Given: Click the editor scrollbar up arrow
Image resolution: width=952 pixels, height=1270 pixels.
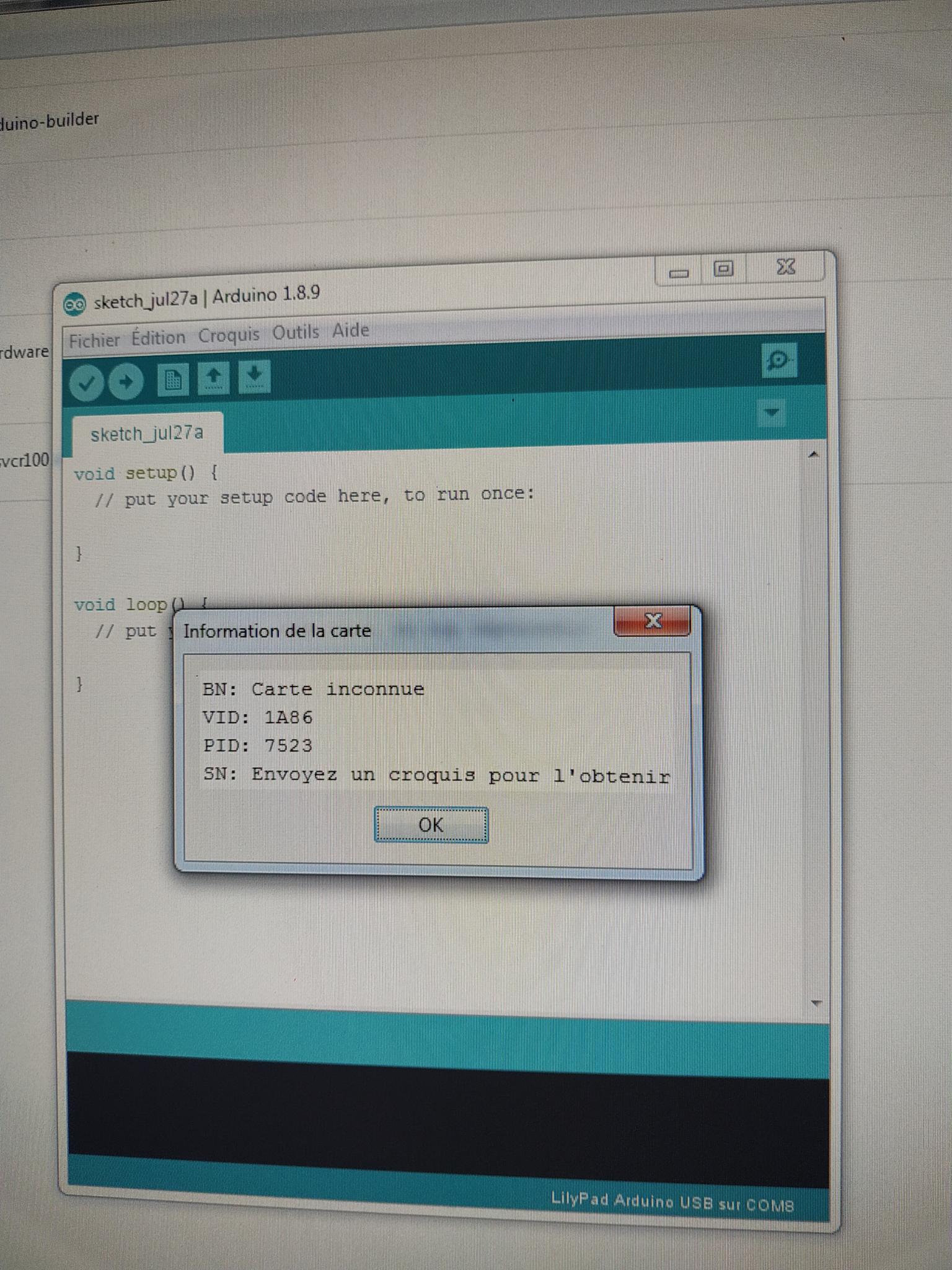Looking at the screenshot, I should 814,455.
